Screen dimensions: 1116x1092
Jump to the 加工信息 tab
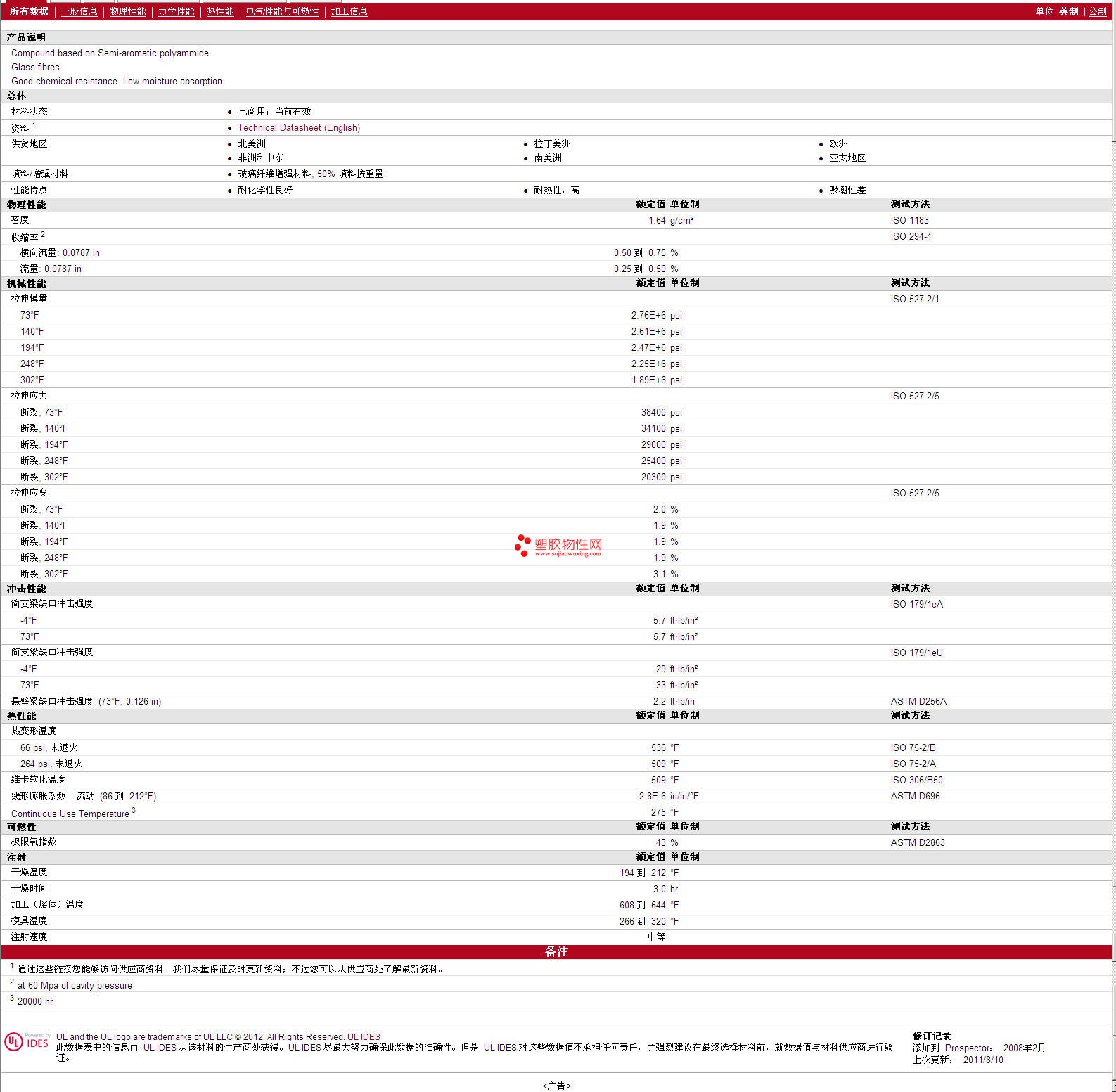point(349,12)
